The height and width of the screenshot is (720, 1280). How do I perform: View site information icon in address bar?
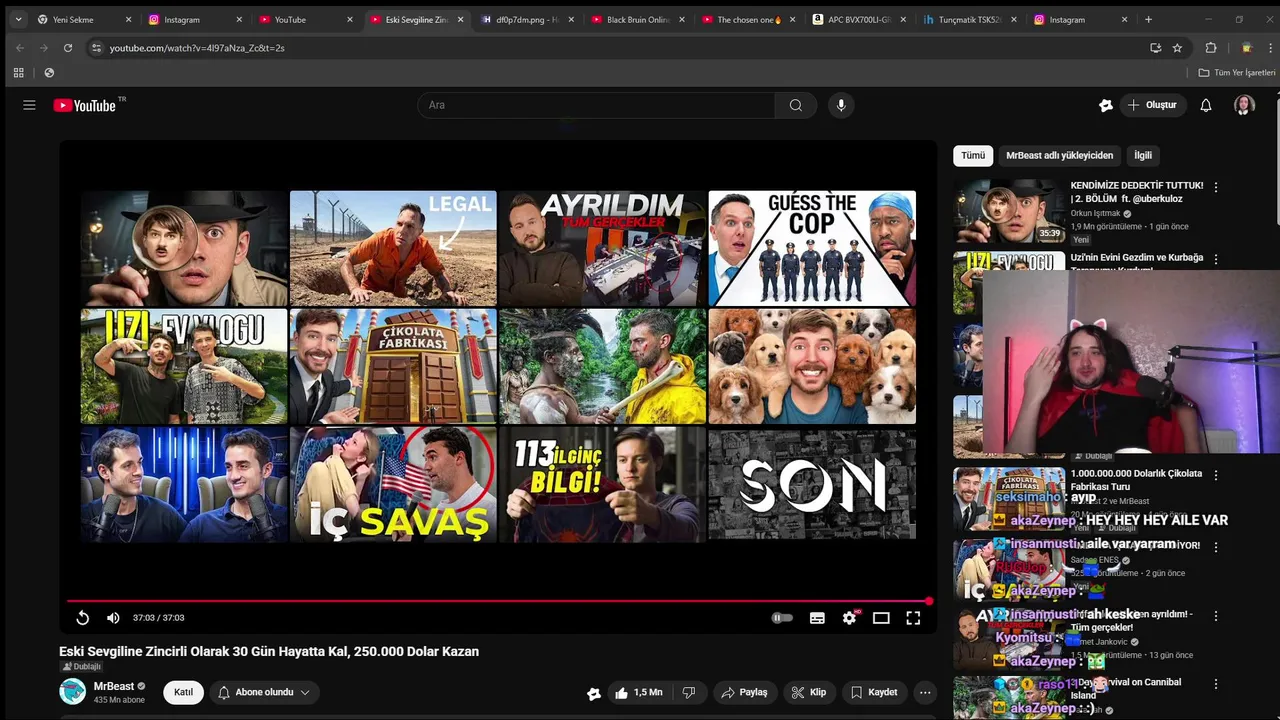click(96, 47)
